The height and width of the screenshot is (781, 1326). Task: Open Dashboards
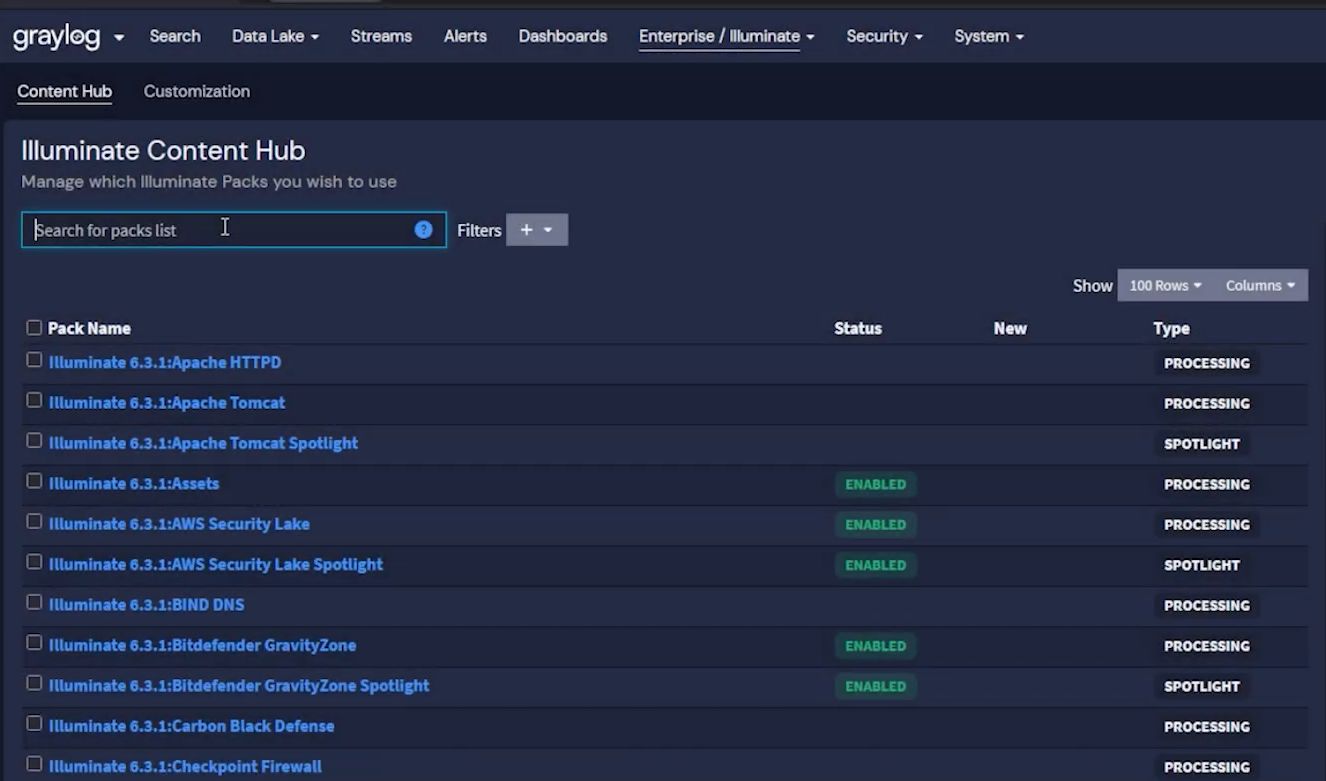click(563, 36)
